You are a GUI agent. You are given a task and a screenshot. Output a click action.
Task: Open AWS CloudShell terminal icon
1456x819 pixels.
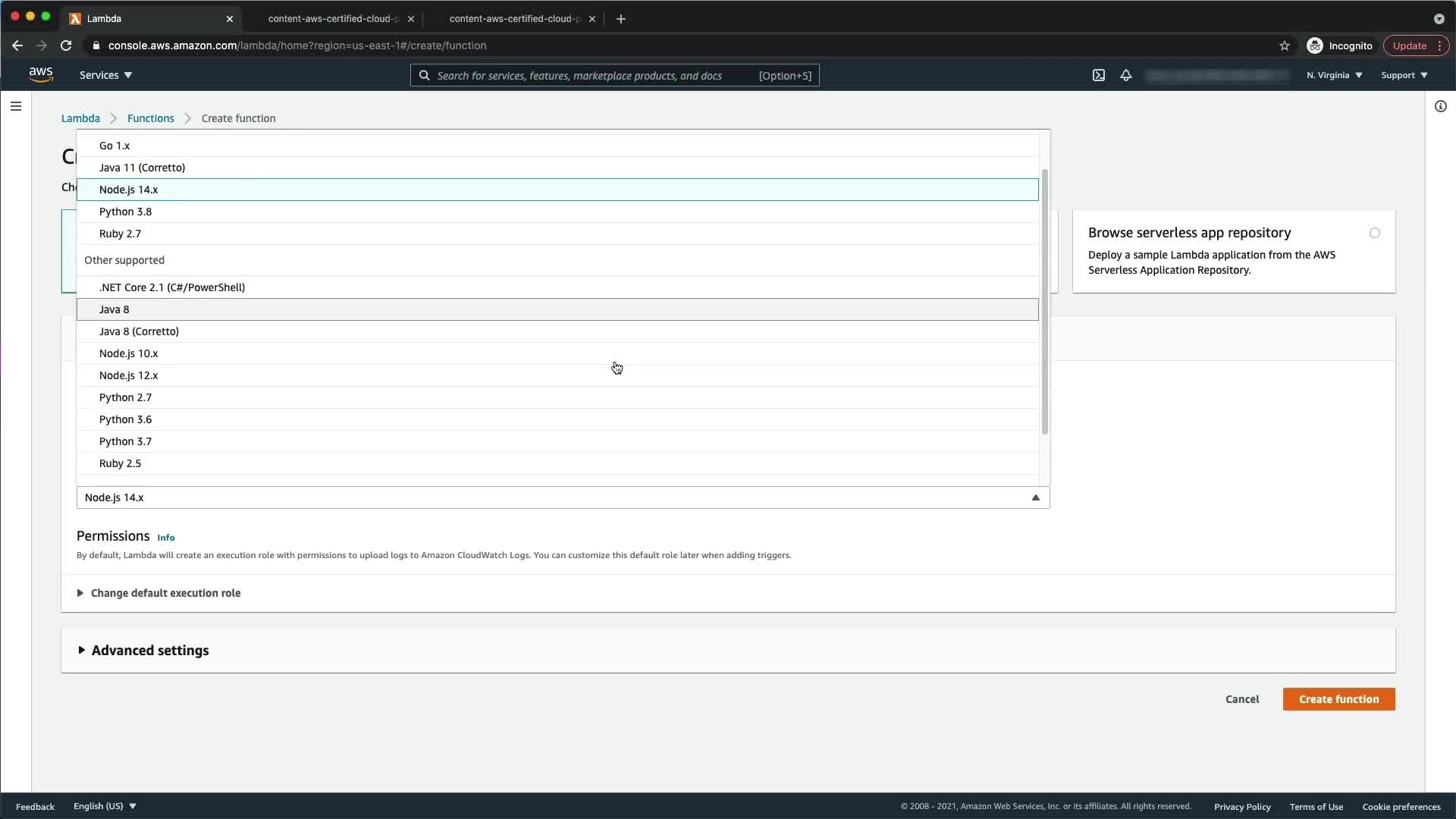point(1098,75)
